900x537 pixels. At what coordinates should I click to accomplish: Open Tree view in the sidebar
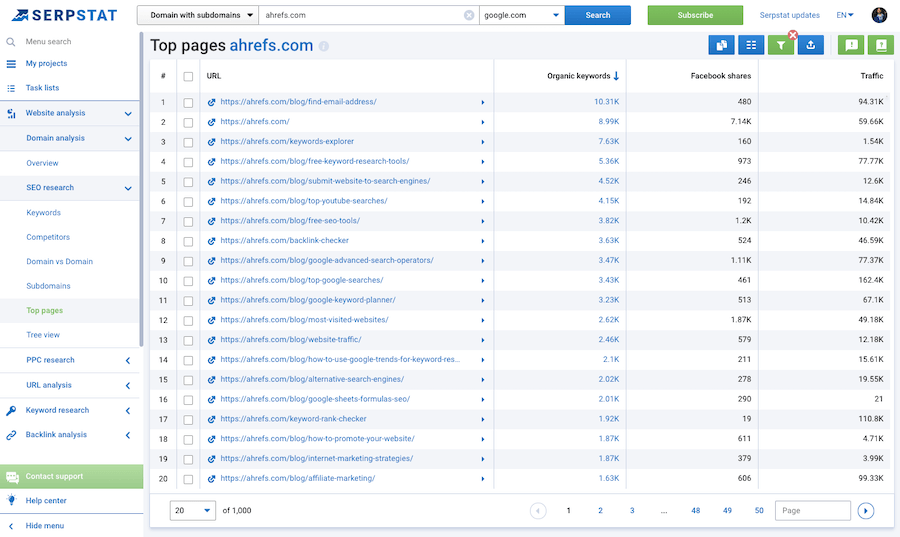(x=43, y=335)
